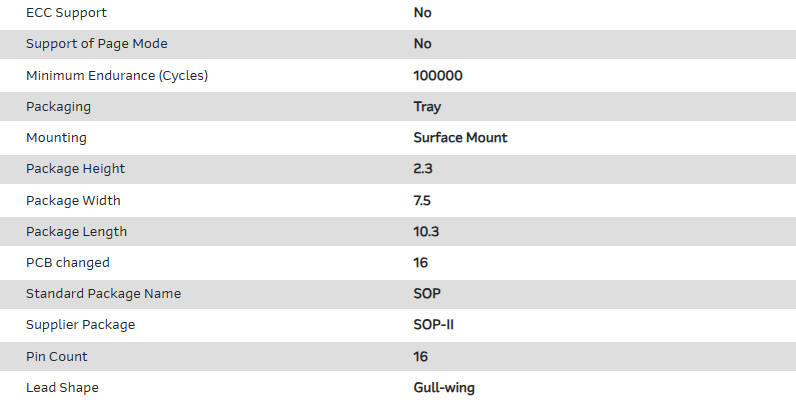Click the Minimum Endurance (Cycles) label
This screenshot has width=796, height=403.
(x=117, y=75)
